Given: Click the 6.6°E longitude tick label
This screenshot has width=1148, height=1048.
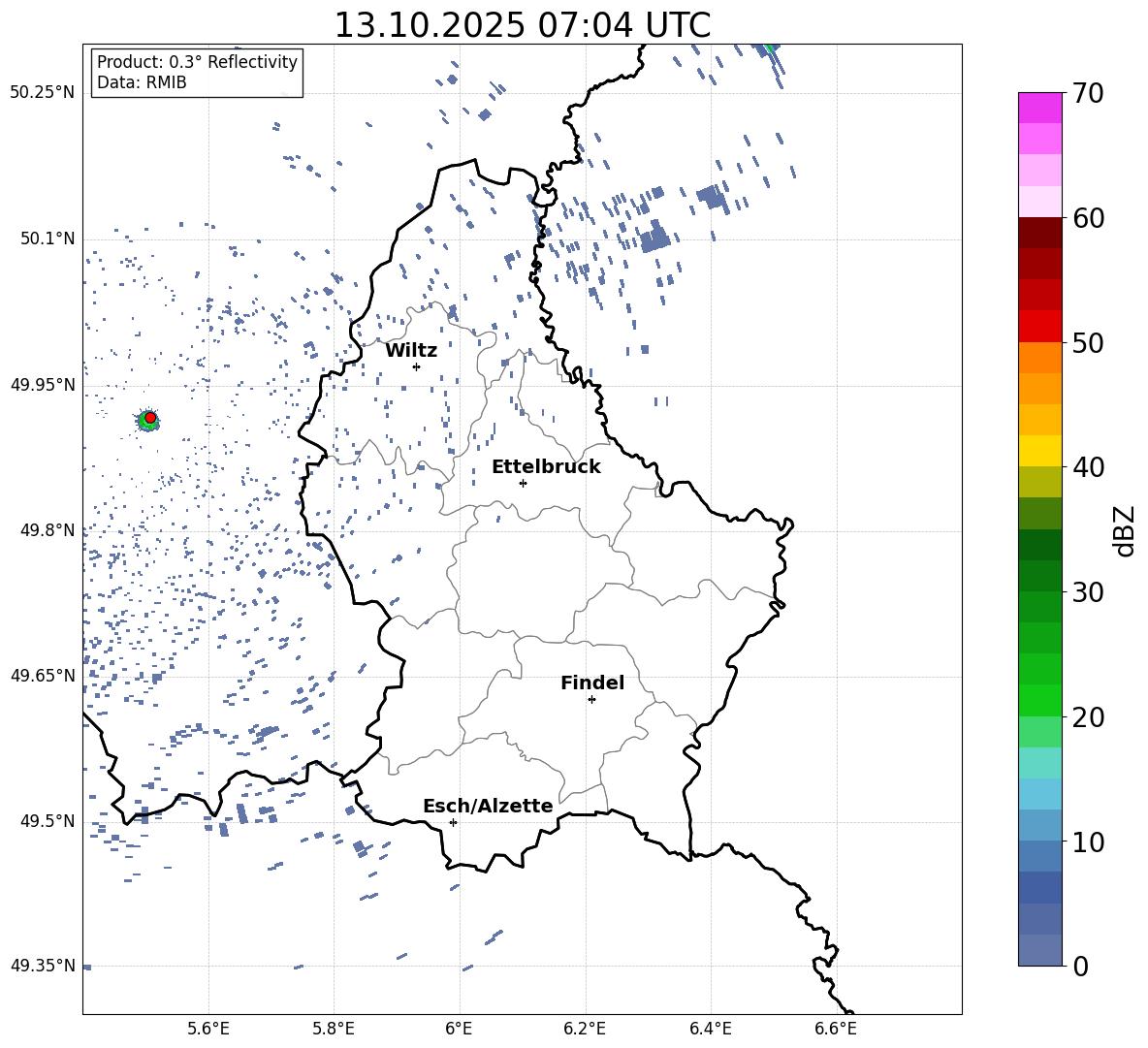Looking at the screenshot, I should [836, 1029].
